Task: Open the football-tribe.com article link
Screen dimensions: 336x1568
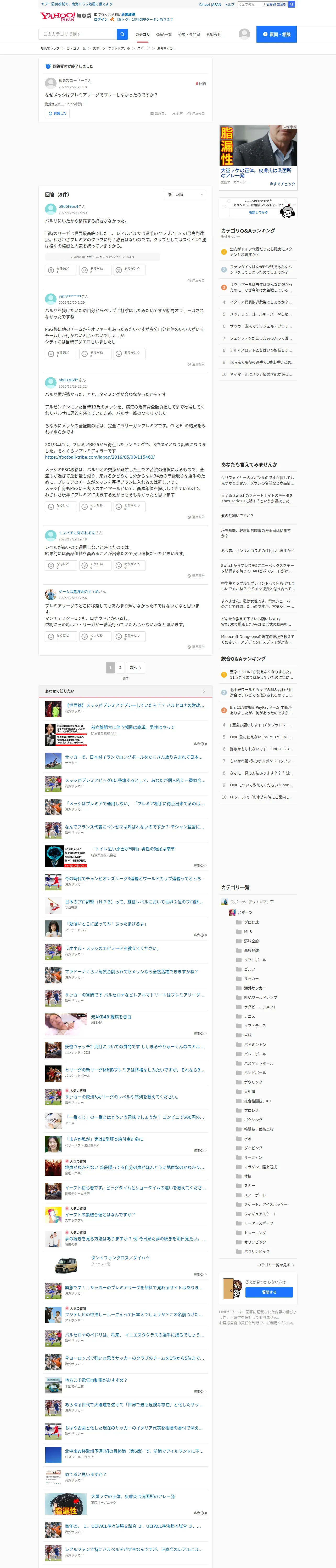Action: 99,457
